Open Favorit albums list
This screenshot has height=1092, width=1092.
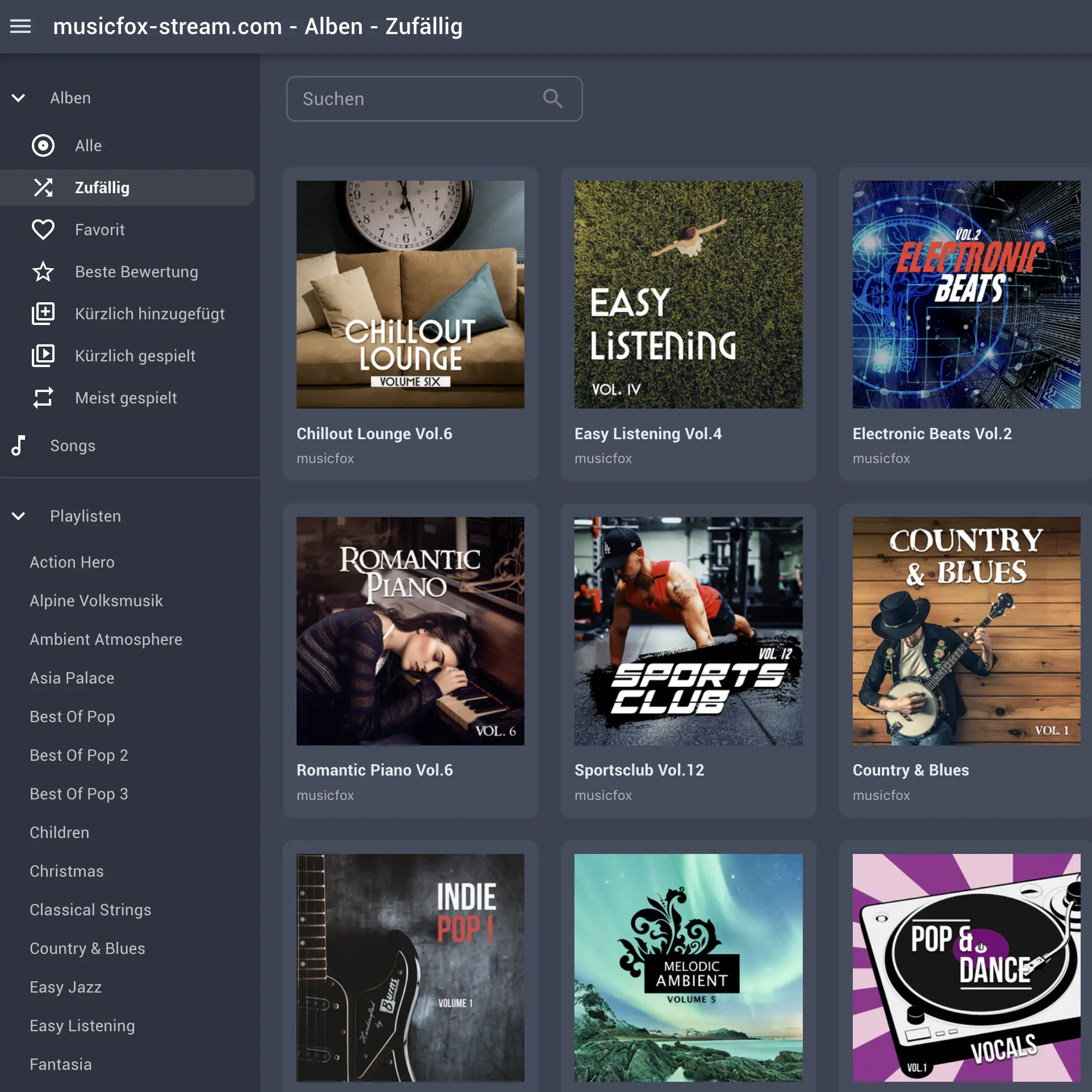[x=127, y=230]
